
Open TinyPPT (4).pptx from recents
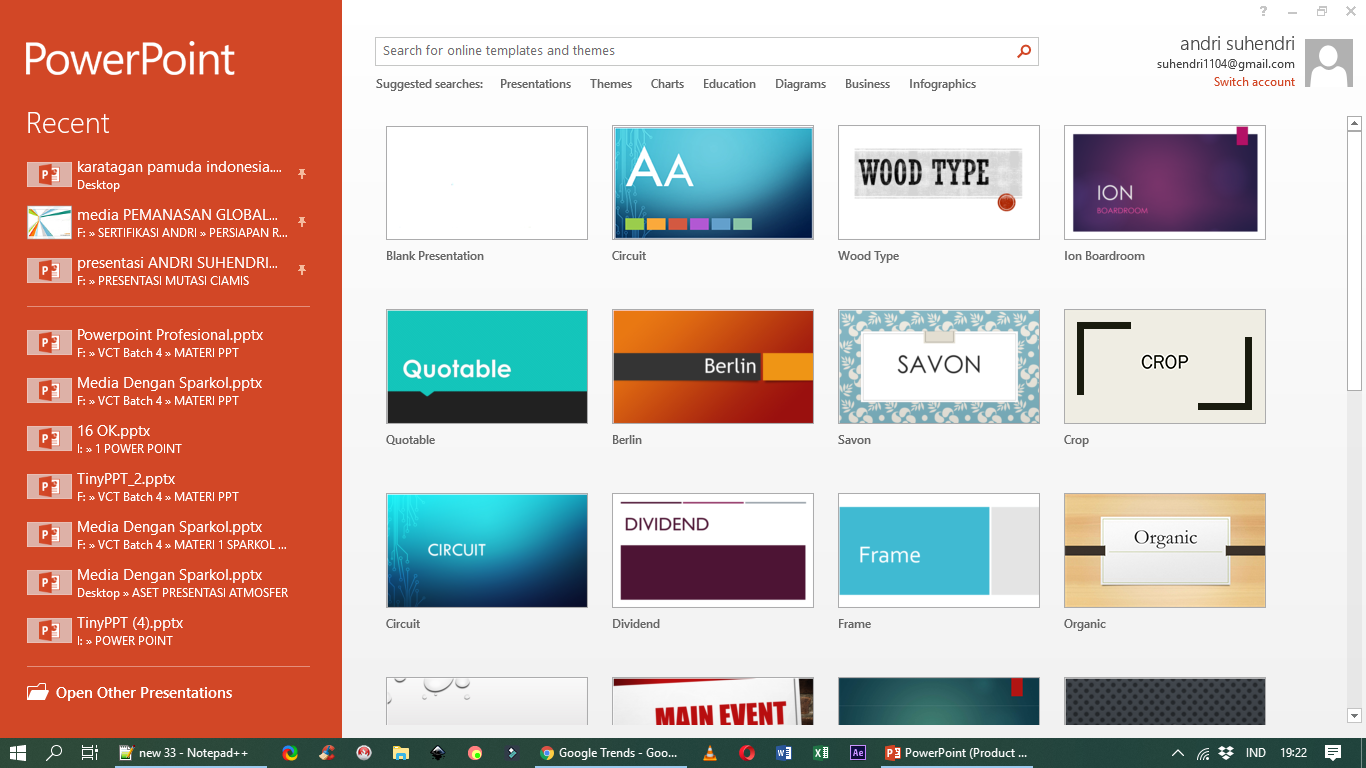pos(167,631)
